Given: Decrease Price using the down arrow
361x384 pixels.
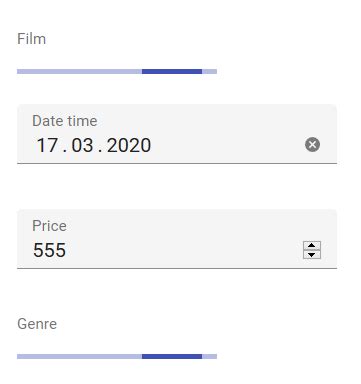Looking at the screenshot, I should [312, 255].
